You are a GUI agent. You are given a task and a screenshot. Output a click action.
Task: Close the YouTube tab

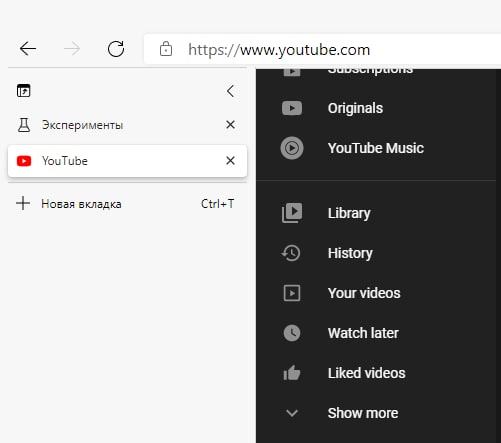click(x=230, y=161)
